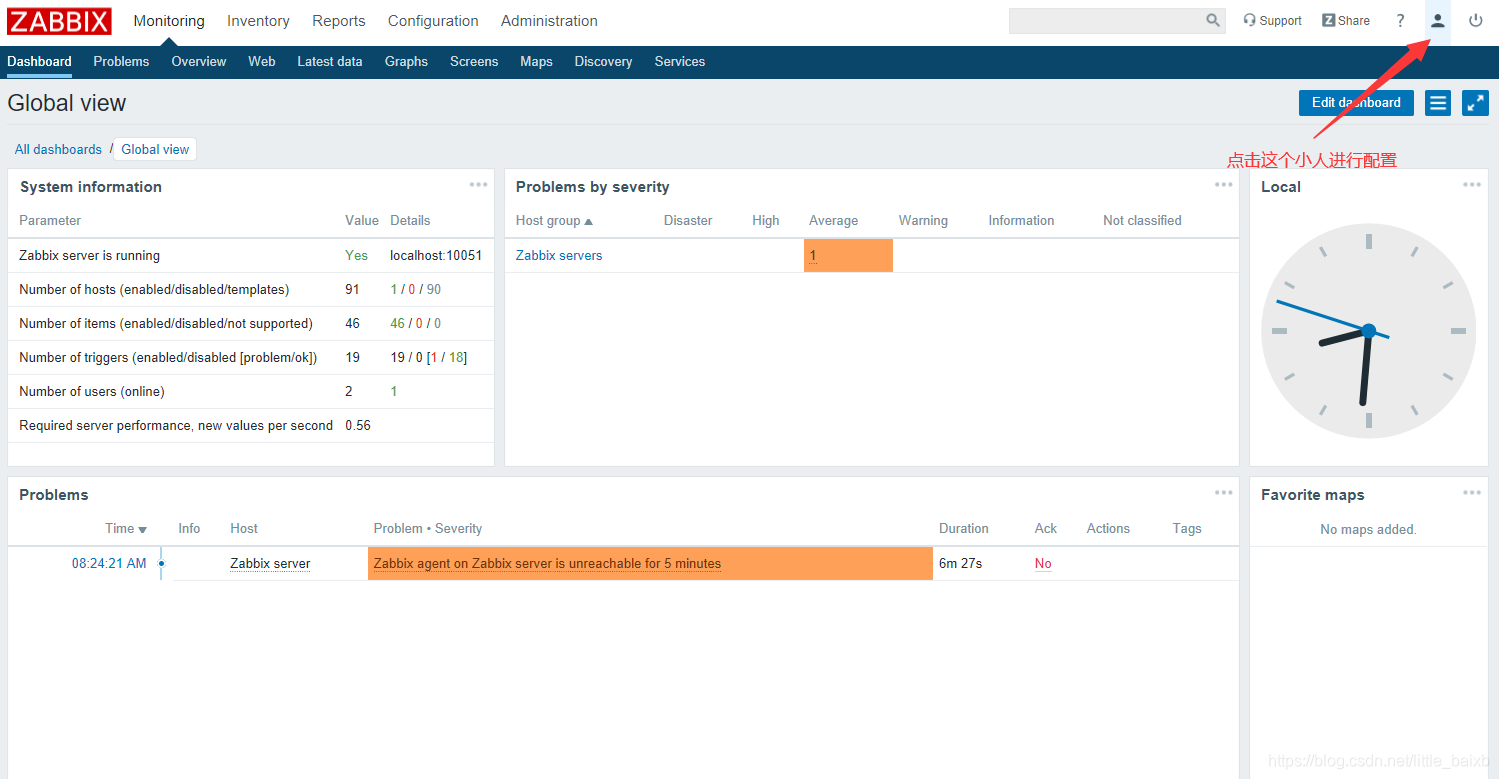The image size is (1499, 779).
Task: Click the Global view breadcrumb
Action: pyautogui.click(x=155, y=150)
